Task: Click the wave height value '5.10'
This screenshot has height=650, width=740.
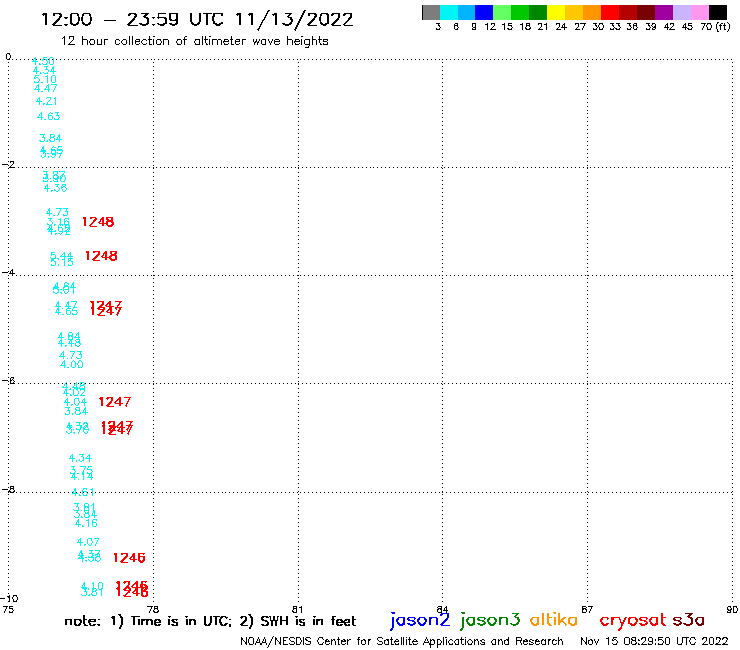Action: pos(45,79)
